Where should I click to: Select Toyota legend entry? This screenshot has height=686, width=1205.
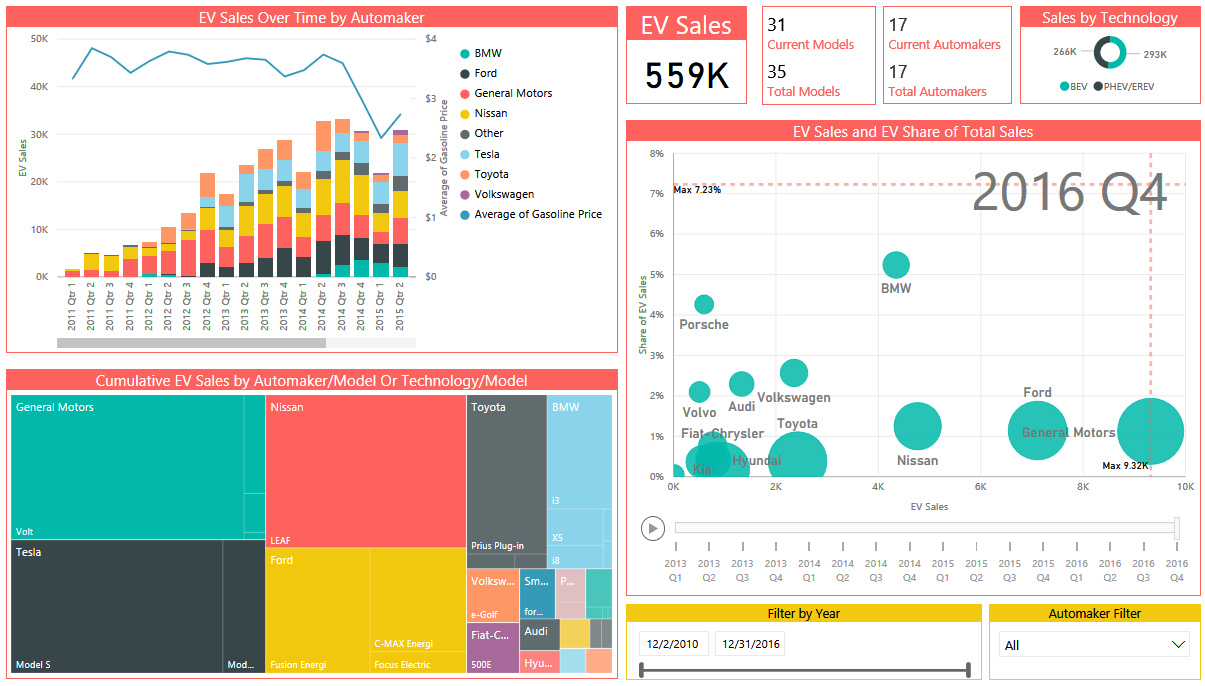pos(483,174)
